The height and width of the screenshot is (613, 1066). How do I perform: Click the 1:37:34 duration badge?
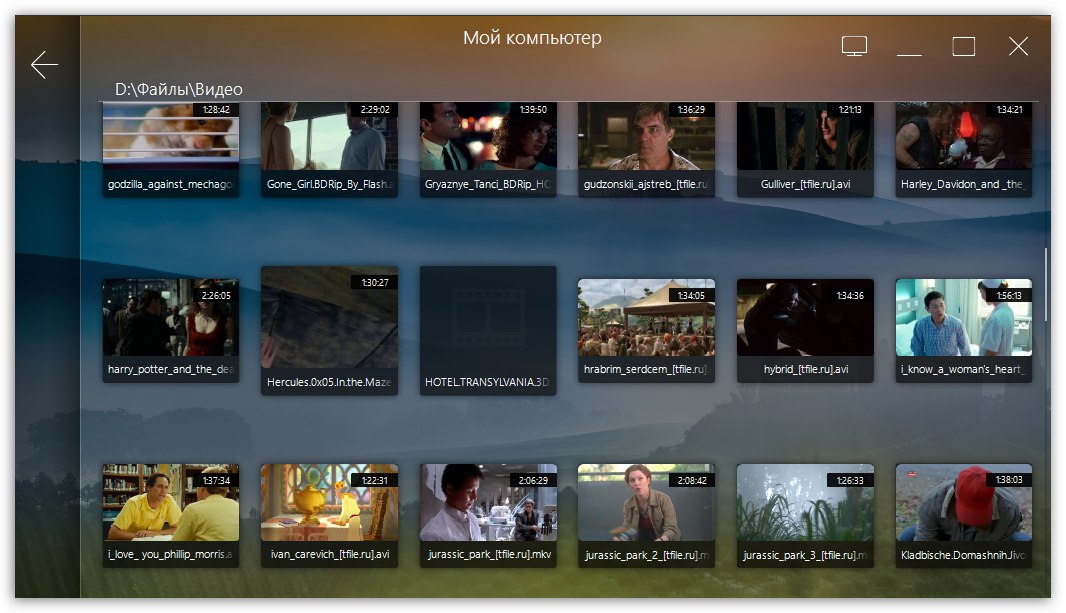(x=216, y=480)
